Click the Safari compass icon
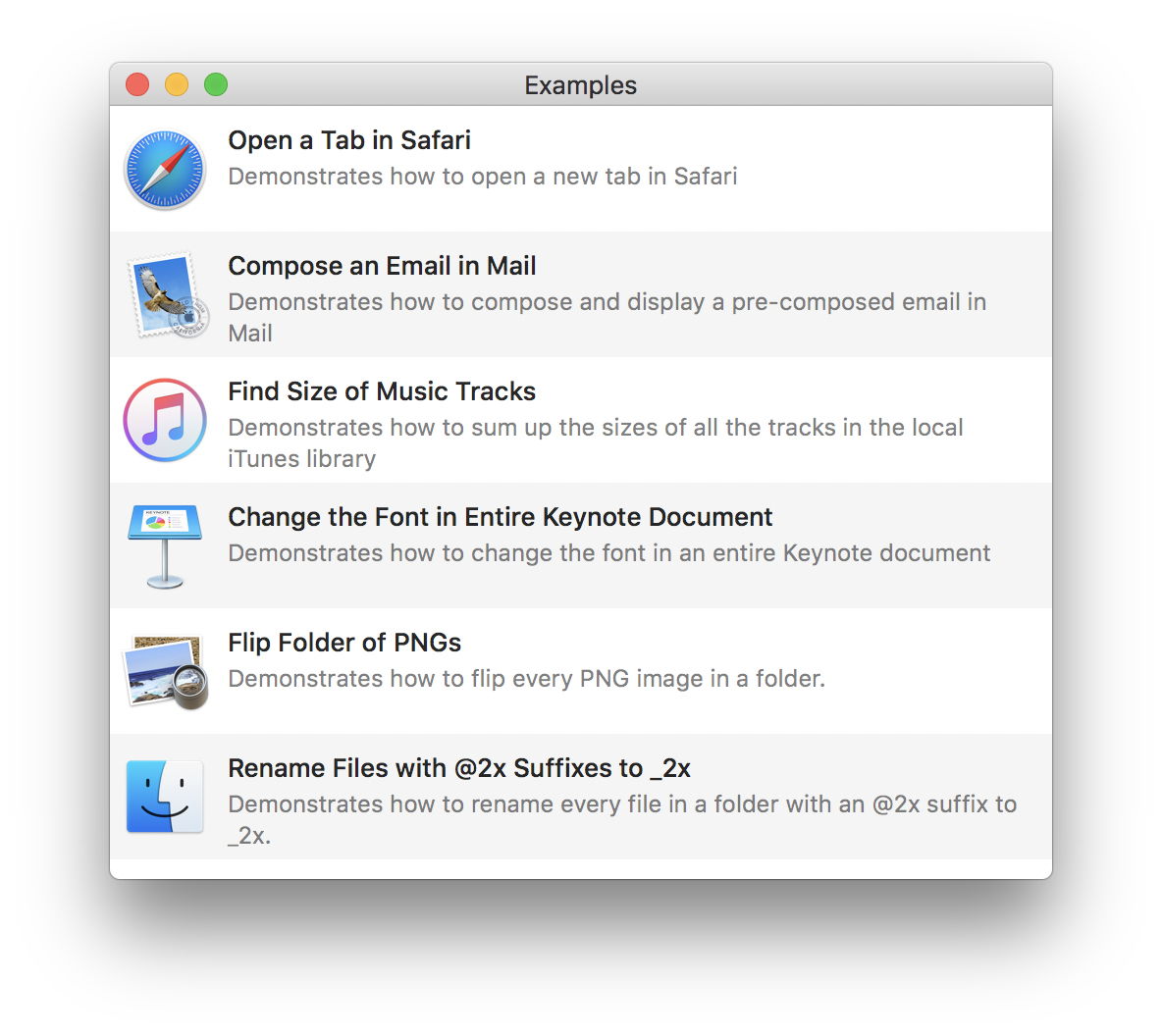 click(x=165, y=170)
